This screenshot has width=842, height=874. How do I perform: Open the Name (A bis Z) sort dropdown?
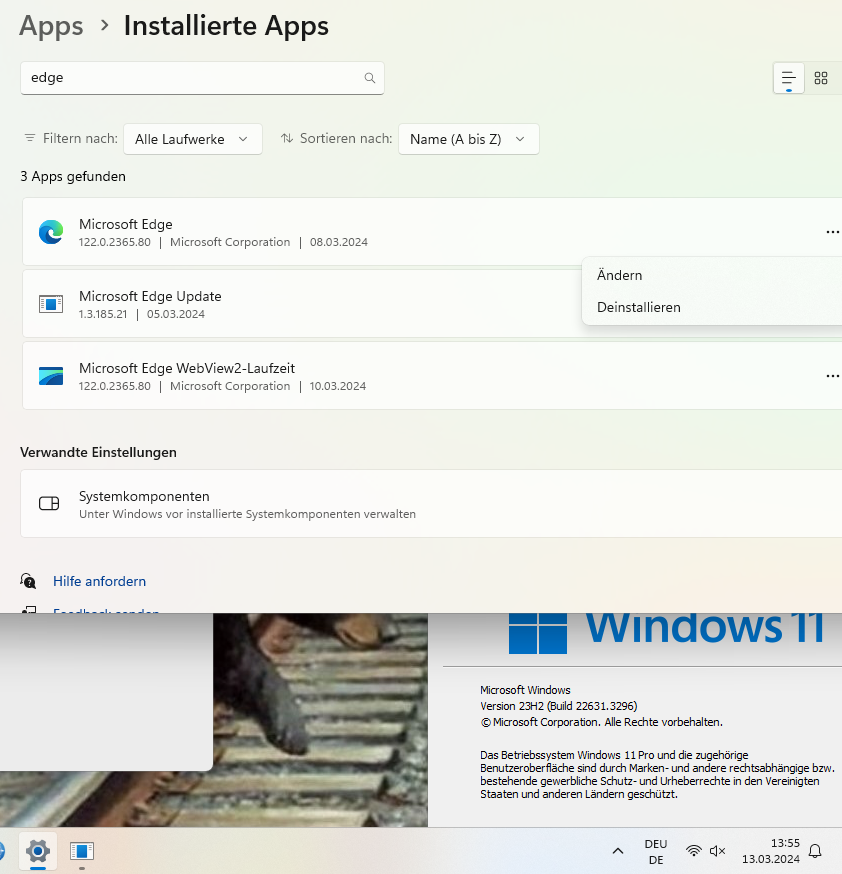469,139
